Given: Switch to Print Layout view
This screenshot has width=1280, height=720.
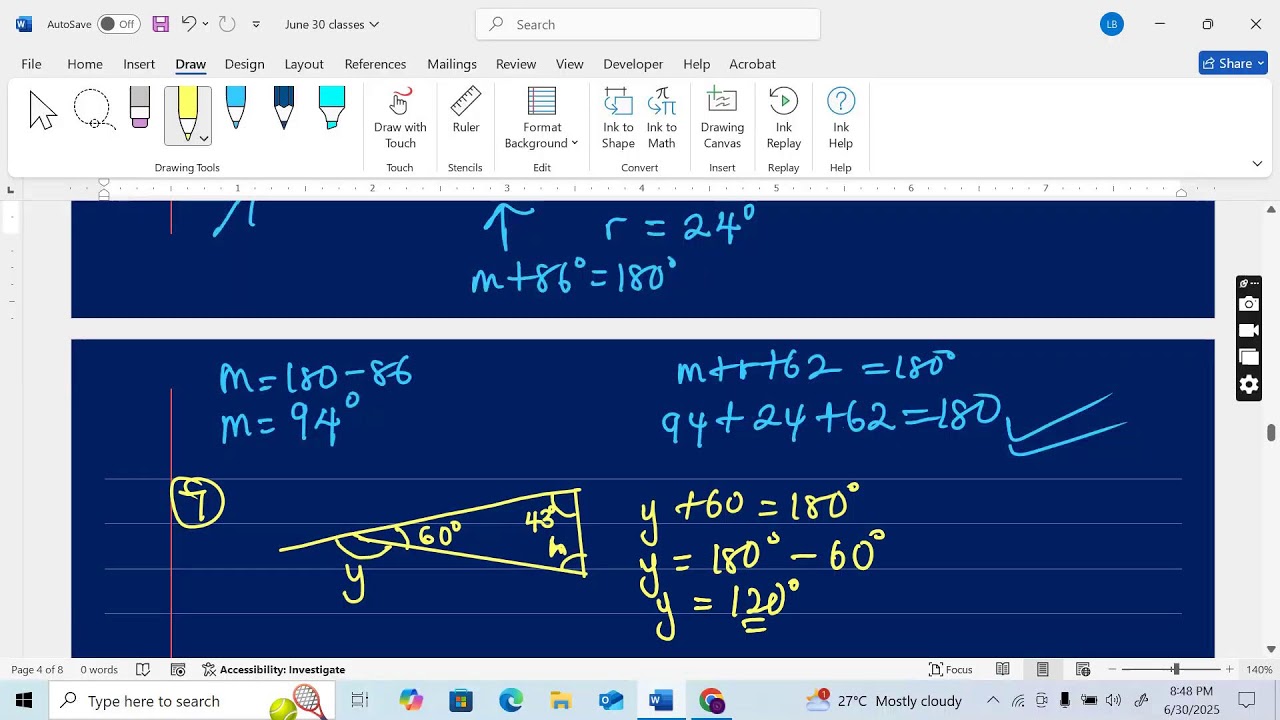Looking at the screenshot, I should (1043, 670).
